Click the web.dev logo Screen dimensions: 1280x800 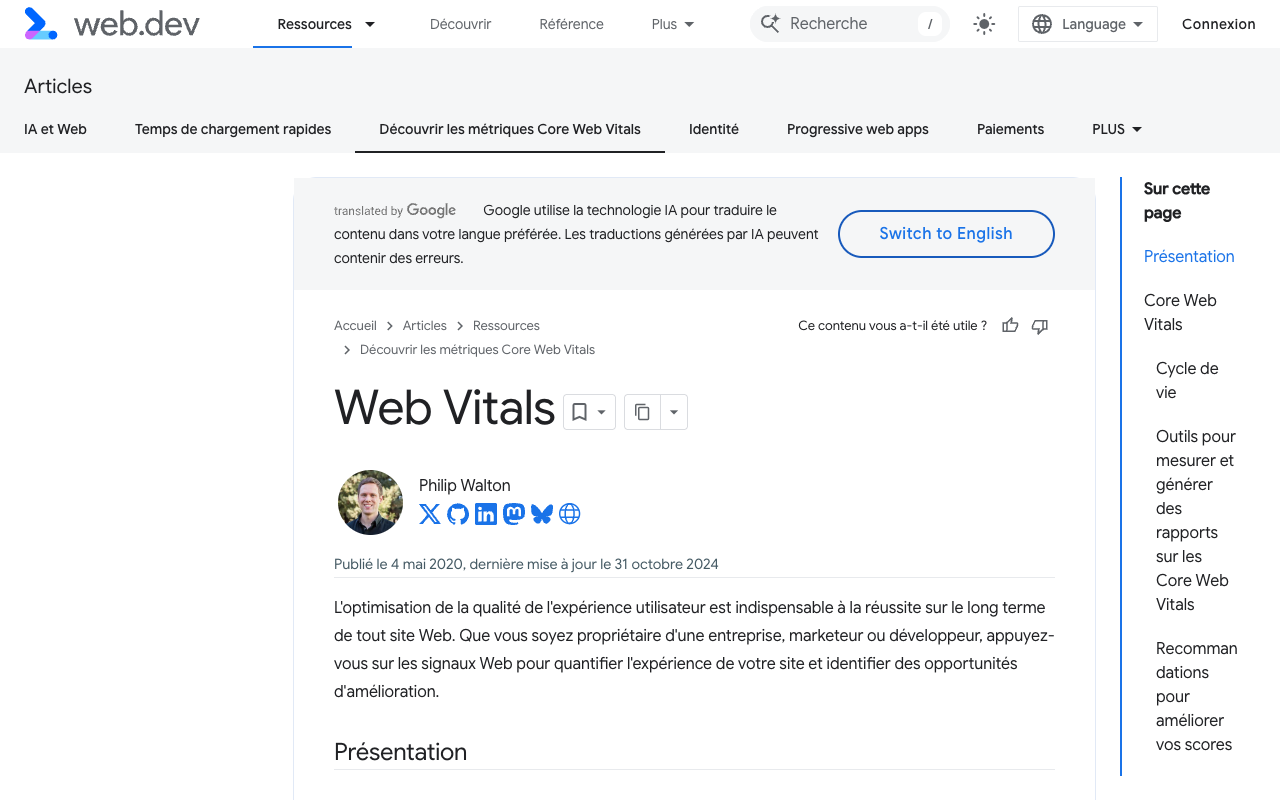tap(112, 24)
